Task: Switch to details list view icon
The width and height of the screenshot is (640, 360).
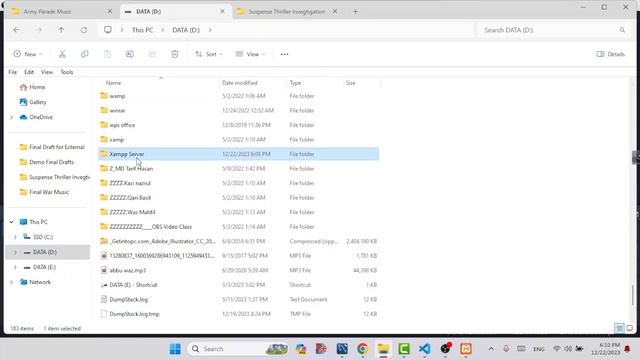Action: click(619, 328)
